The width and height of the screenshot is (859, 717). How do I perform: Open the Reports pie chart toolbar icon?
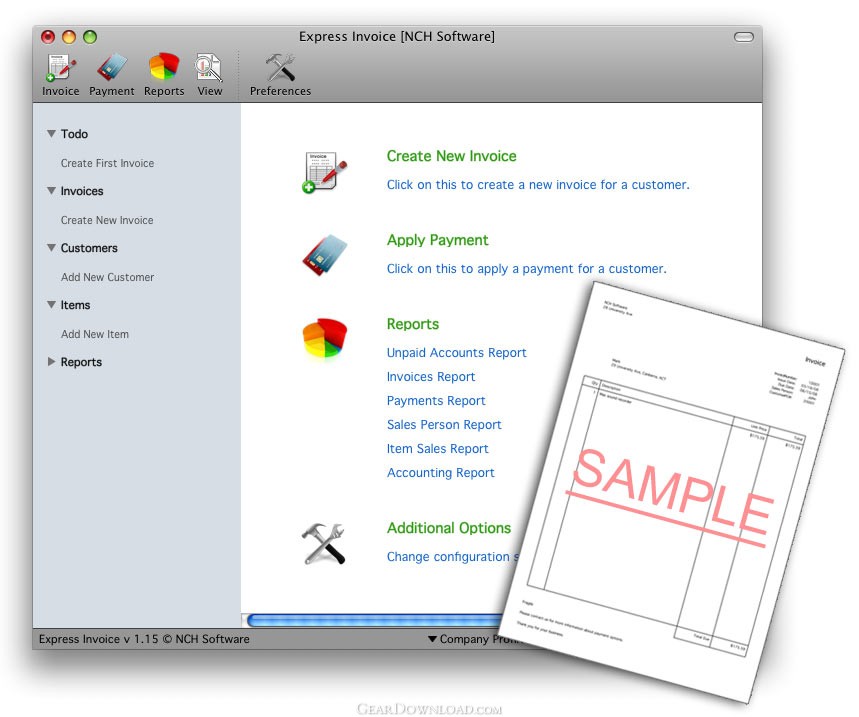tap(164, 75)
